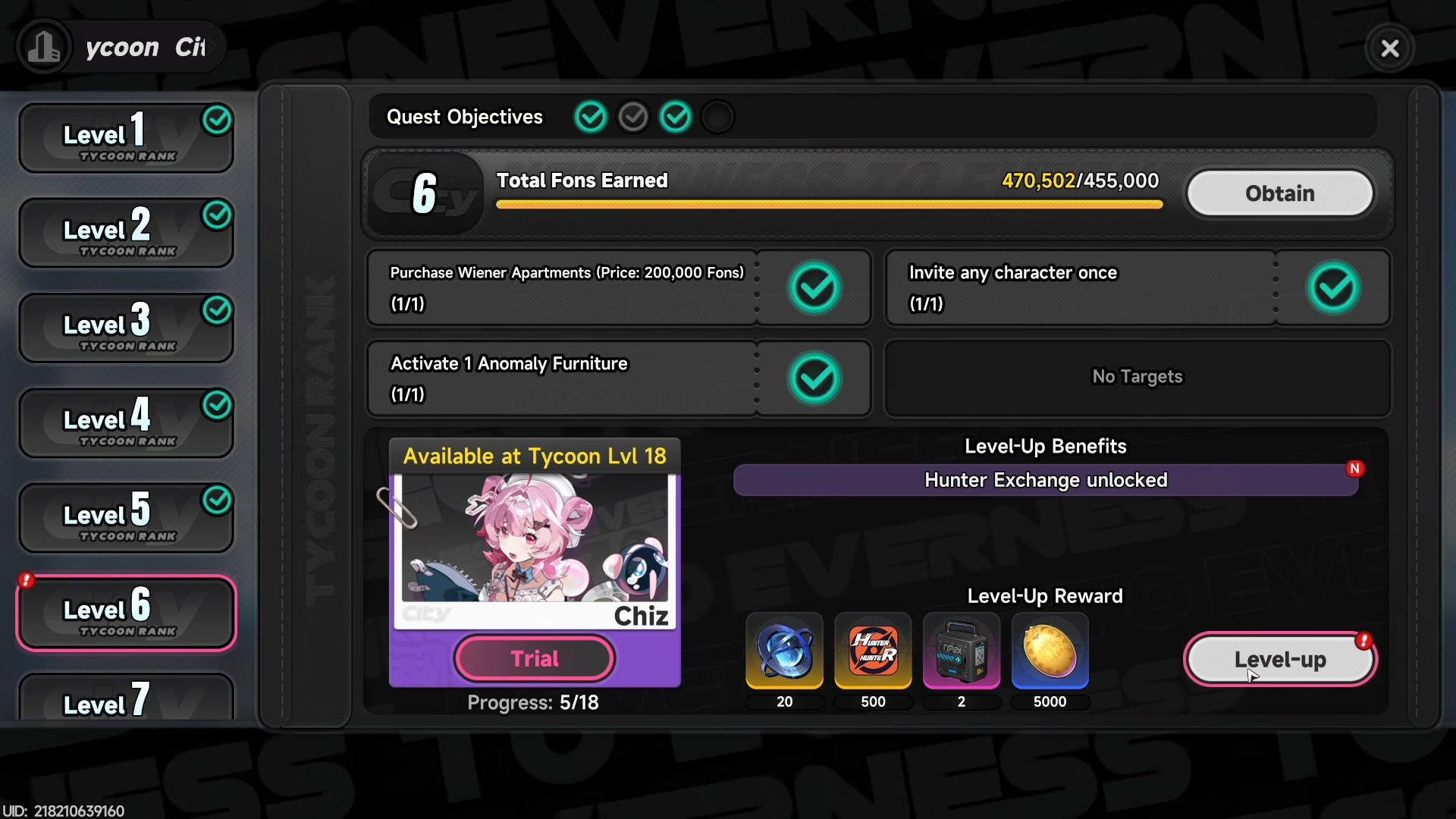Select the supply crate reward icon
This screenshot has width=1456, height=819.
tap(961, 651)
